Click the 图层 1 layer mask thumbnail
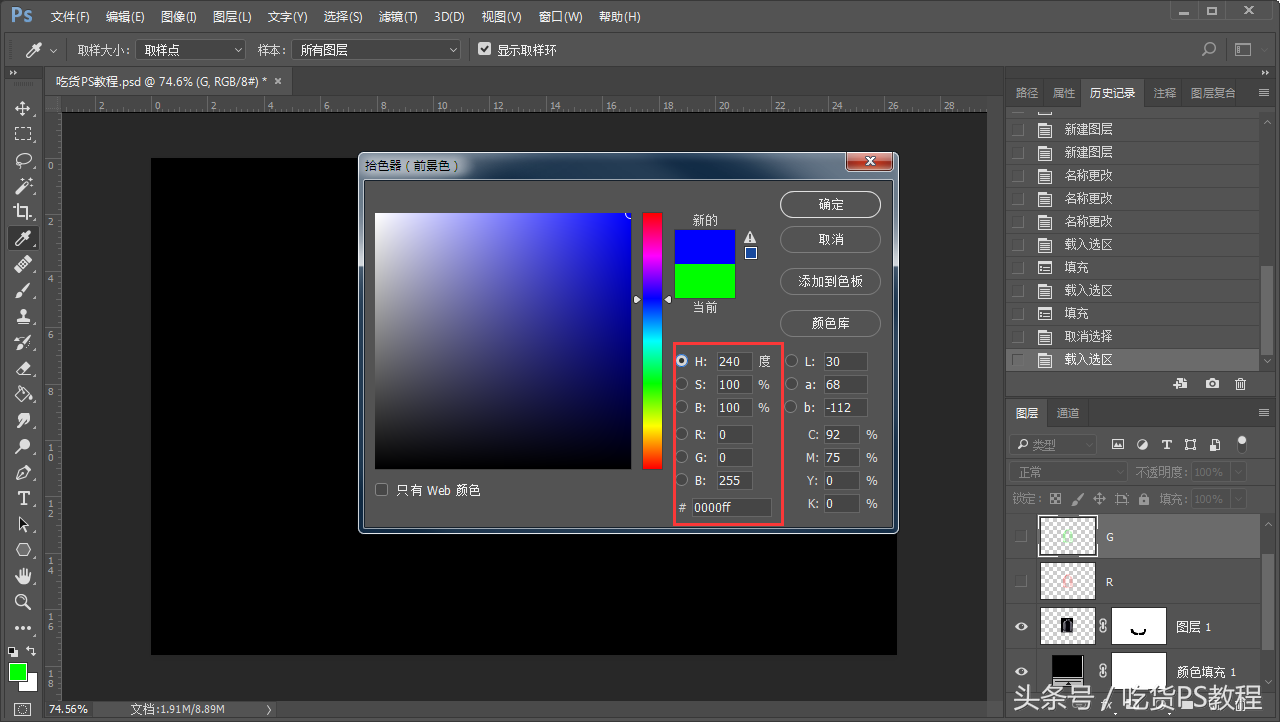The image size is (1280, 722). point(1139,627)
